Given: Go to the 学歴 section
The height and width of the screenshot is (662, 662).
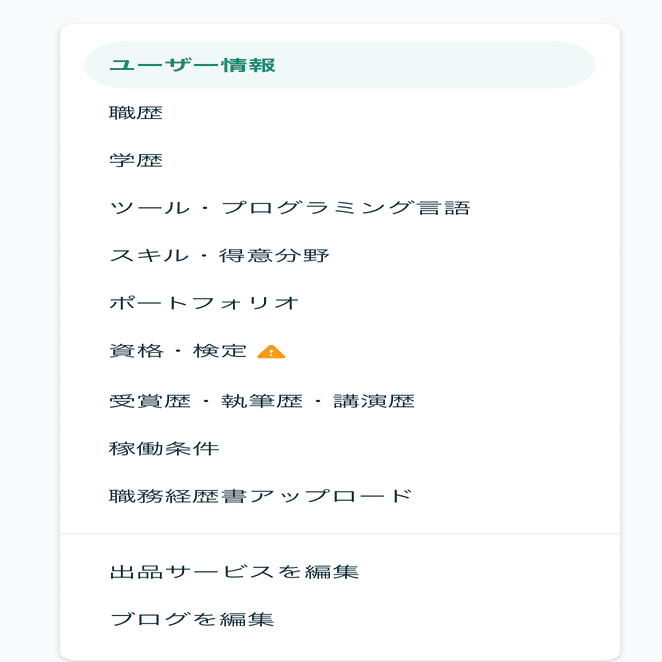Looking at the screenshot, I should 340,160.
